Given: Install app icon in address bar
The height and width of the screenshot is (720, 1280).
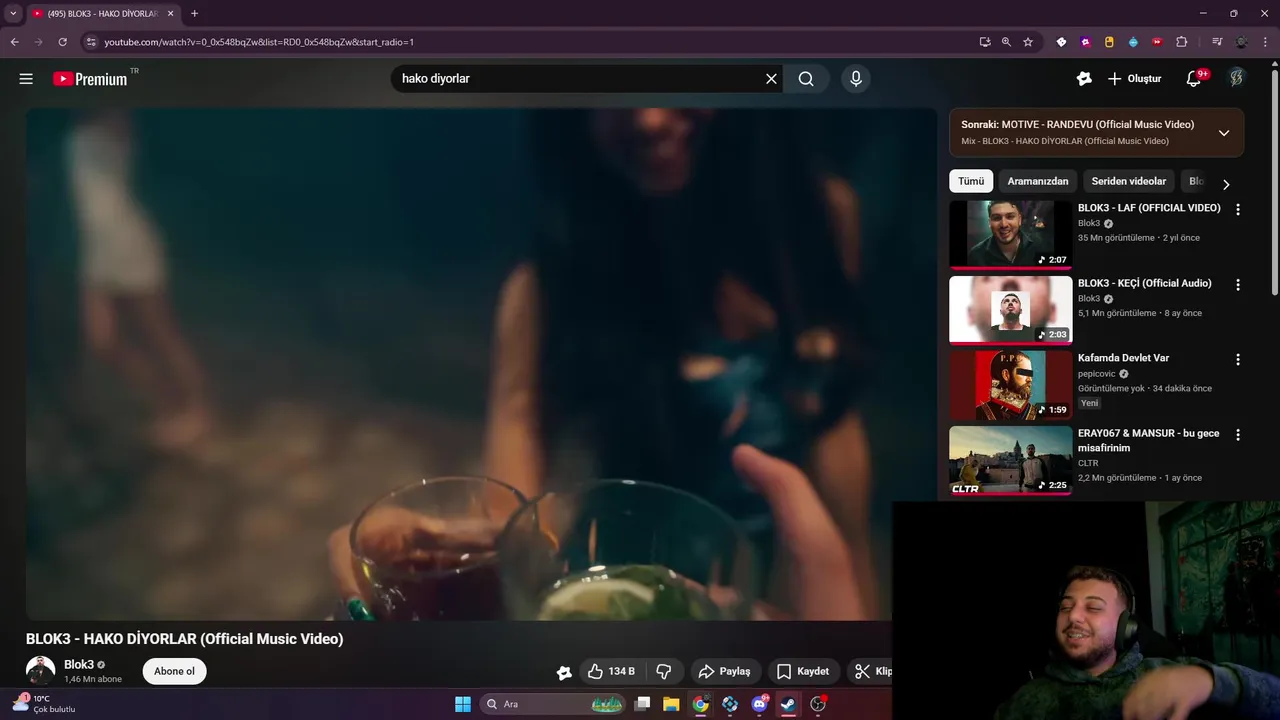Looking at the screenshot, I should point(985,42).
